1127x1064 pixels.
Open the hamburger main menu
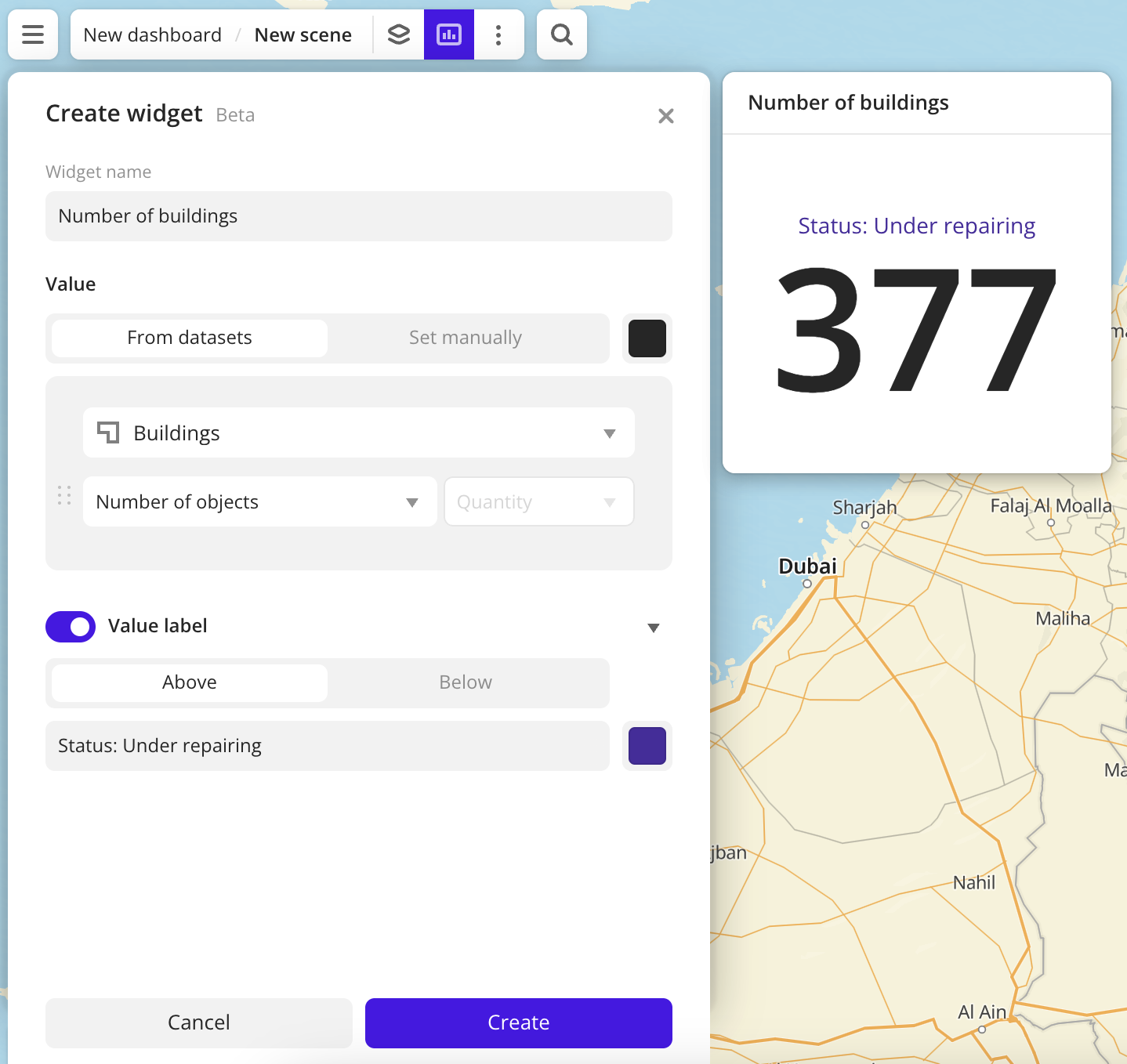pos(33,34)
